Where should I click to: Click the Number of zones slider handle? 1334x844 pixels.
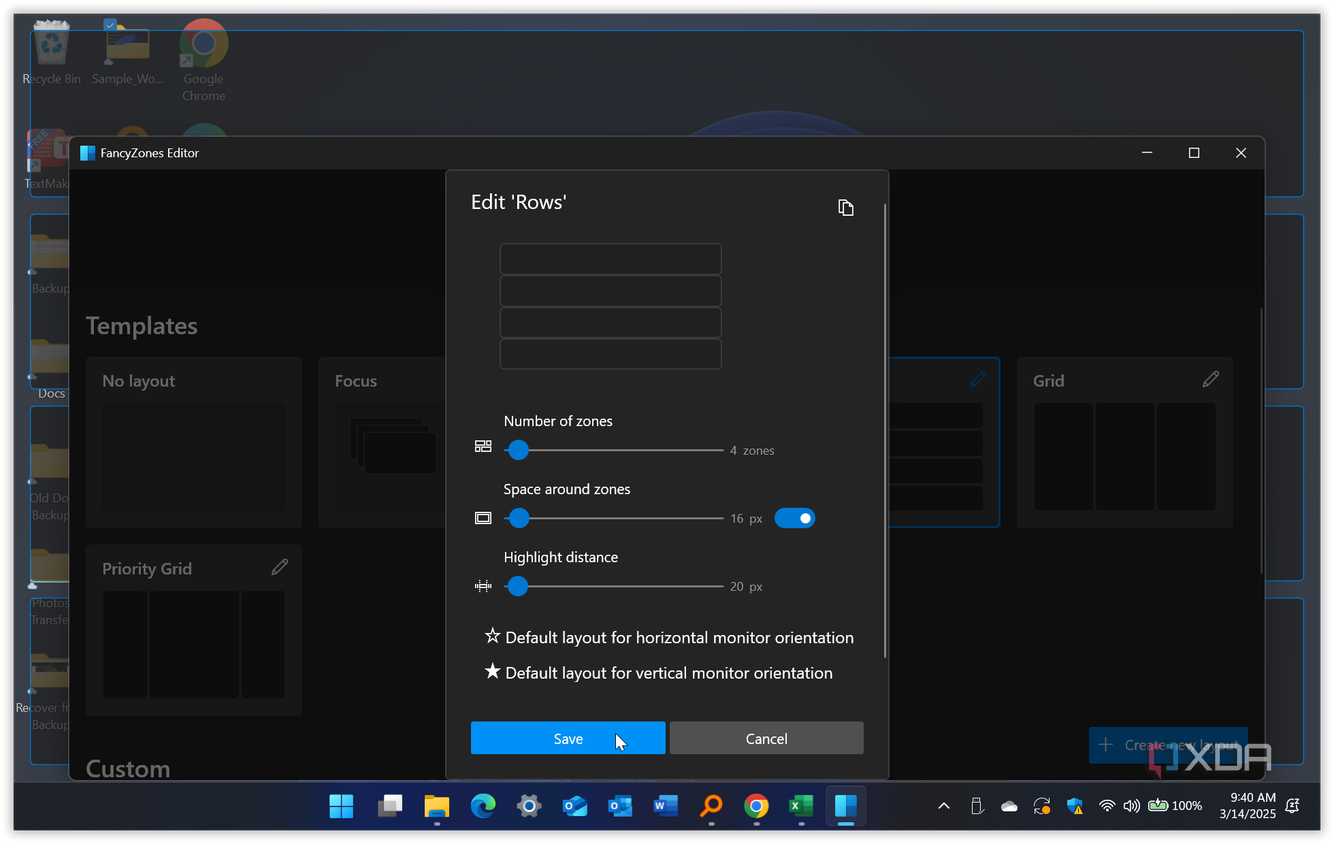(x=518, y=450)
